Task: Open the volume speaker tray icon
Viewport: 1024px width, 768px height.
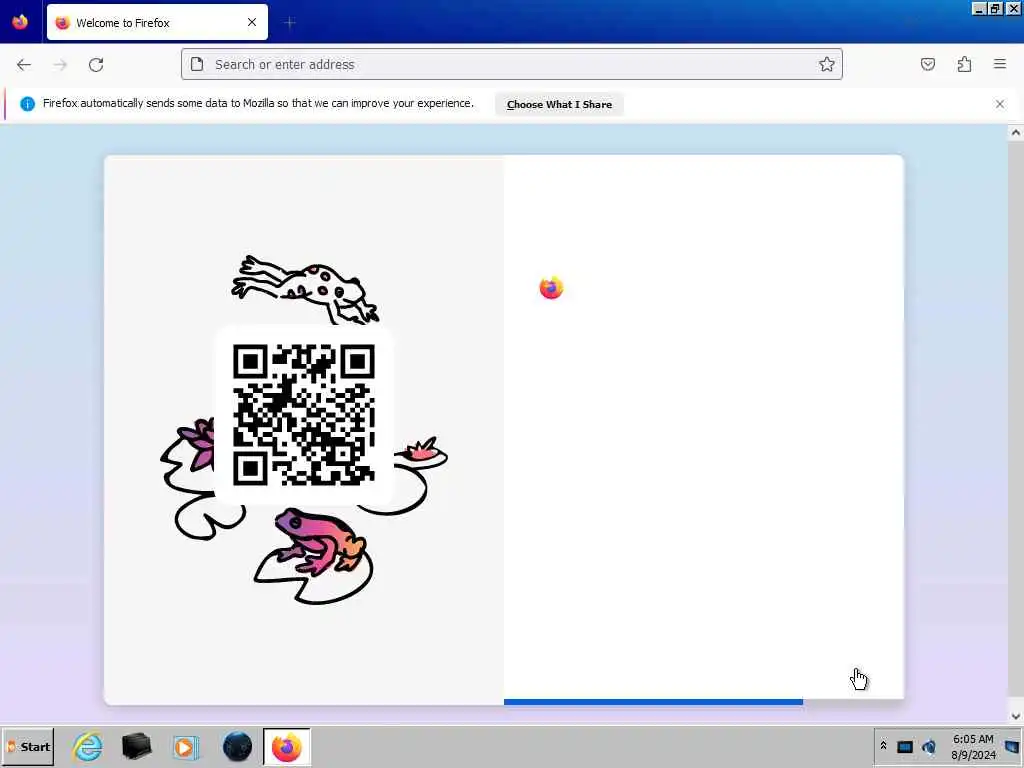Action: (x=929, y=747)
